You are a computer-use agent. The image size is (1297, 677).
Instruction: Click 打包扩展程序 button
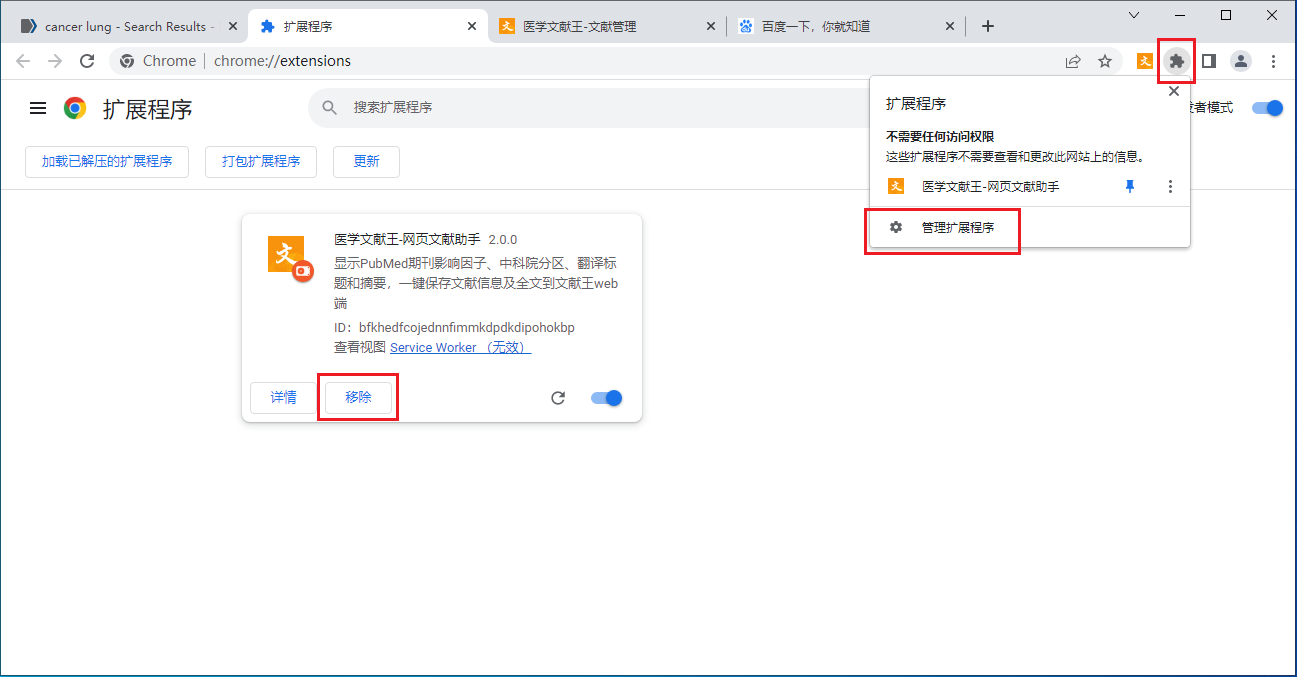(261, 161)
